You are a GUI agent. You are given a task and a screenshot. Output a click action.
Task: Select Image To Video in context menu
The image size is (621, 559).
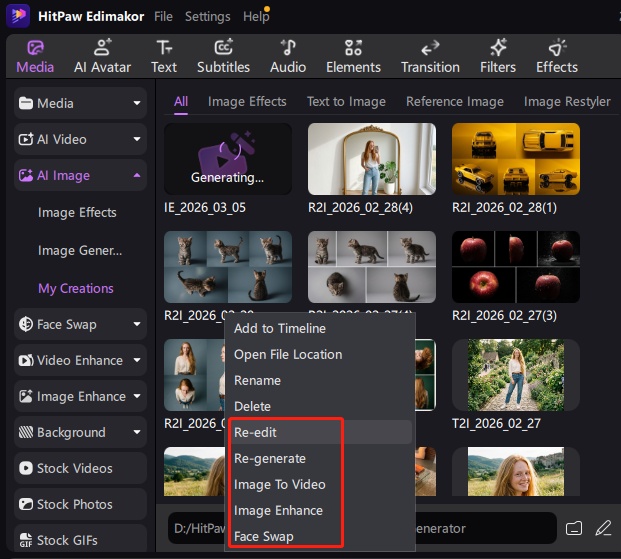[279, 484]
